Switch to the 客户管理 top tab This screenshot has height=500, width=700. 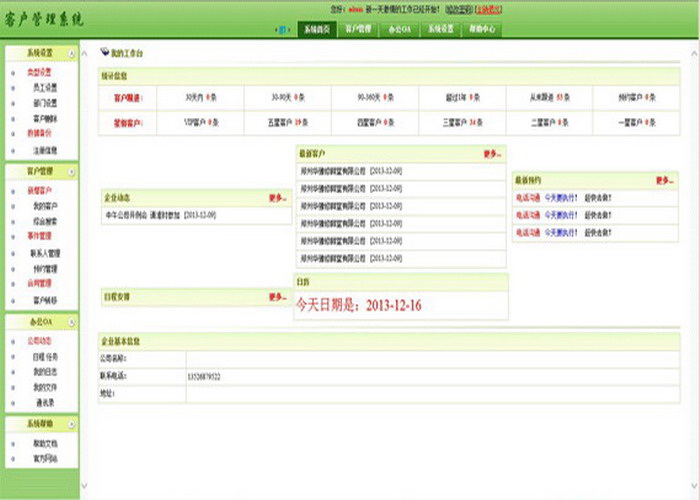tap(358, 30)
